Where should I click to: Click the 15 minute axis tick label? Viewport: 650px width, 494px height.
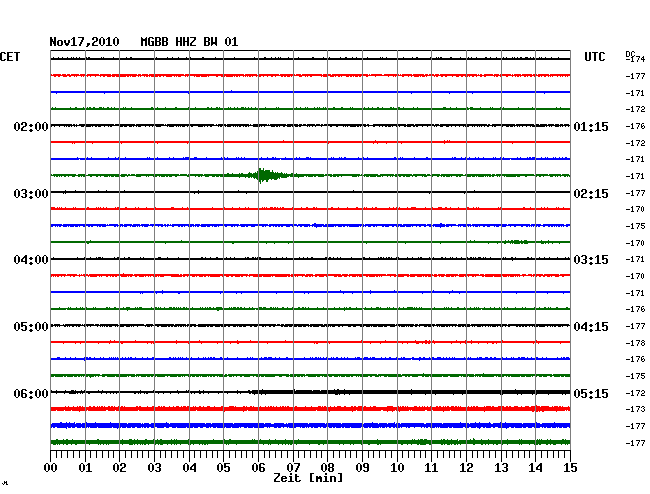pyautogui.click(x=570, y=467)
